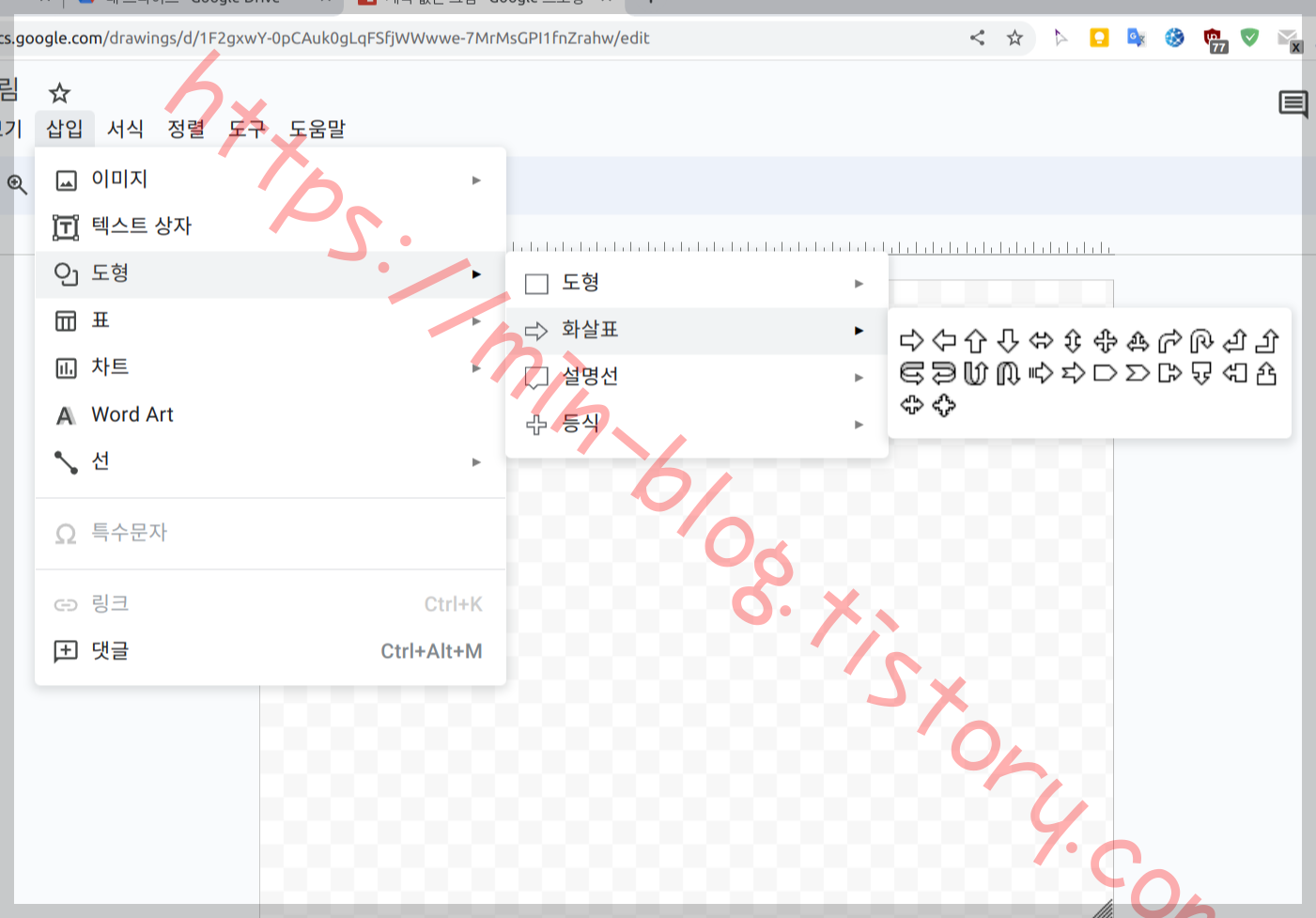Expand the 이미지 submenu arrow
This screenshot has width=1316, height=918.
coord(476,179)
